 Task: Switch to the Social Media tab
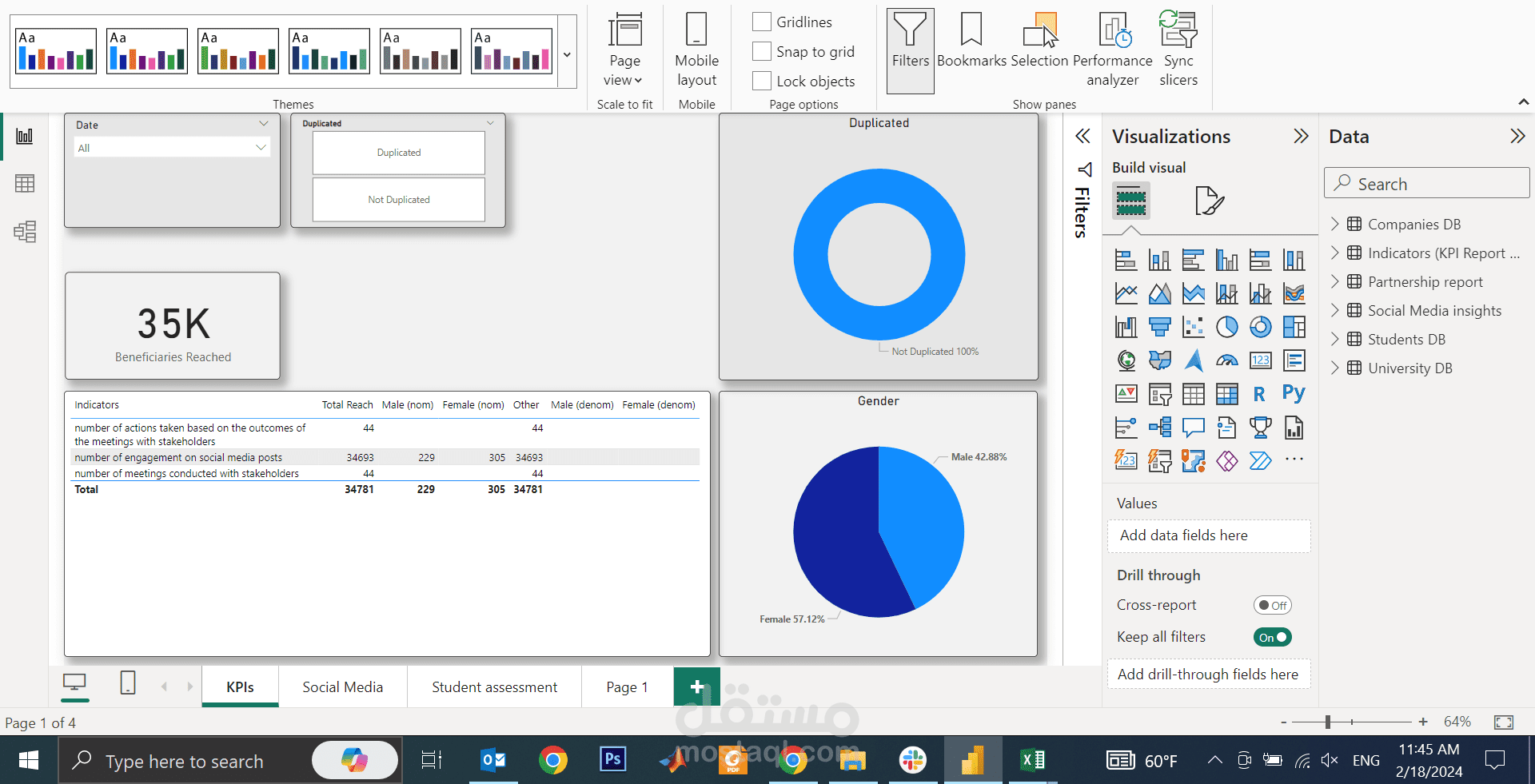342,686
